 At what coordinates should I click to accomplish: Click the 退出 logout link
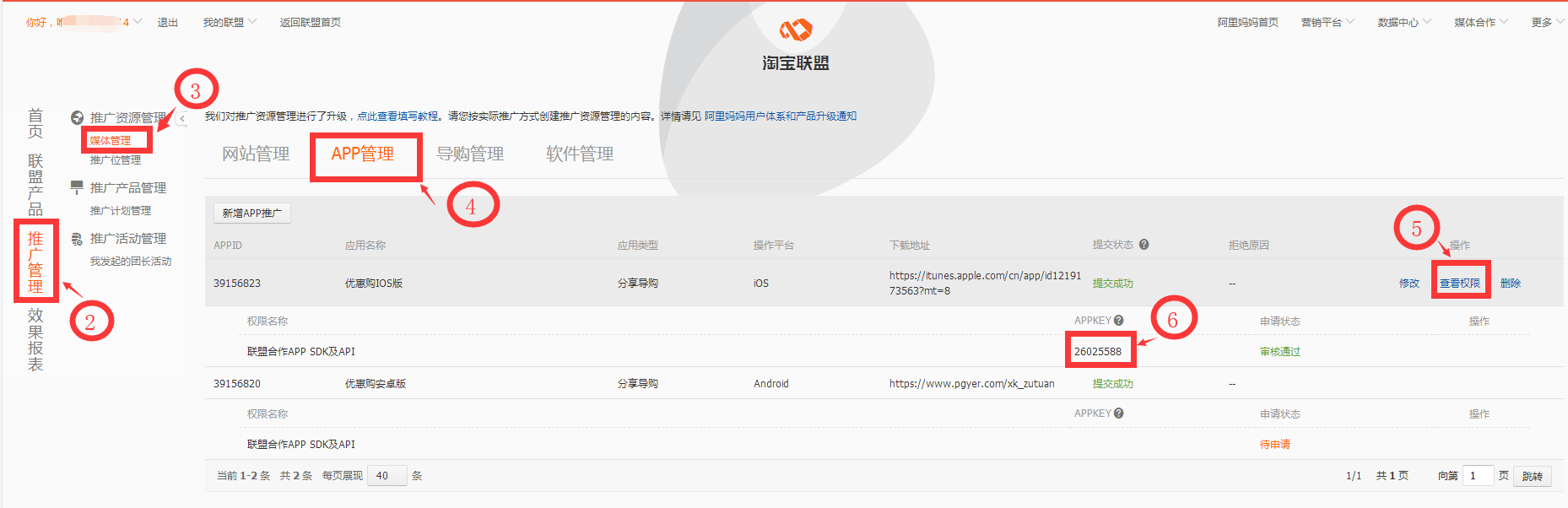pyautogui.click(x=168, y=22)
